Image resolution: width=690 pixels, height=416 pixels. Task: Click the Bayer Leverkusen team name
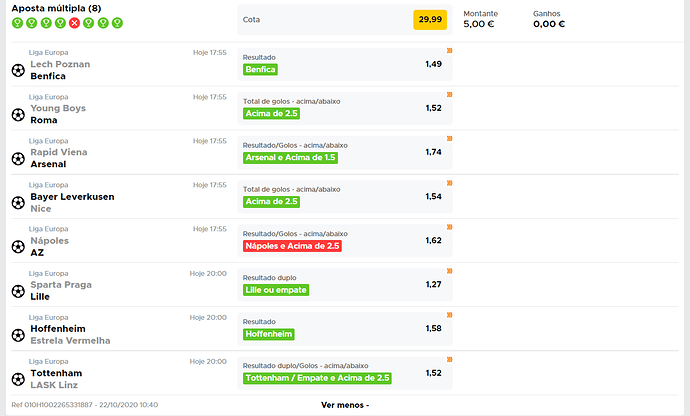[x=72, y=197]
